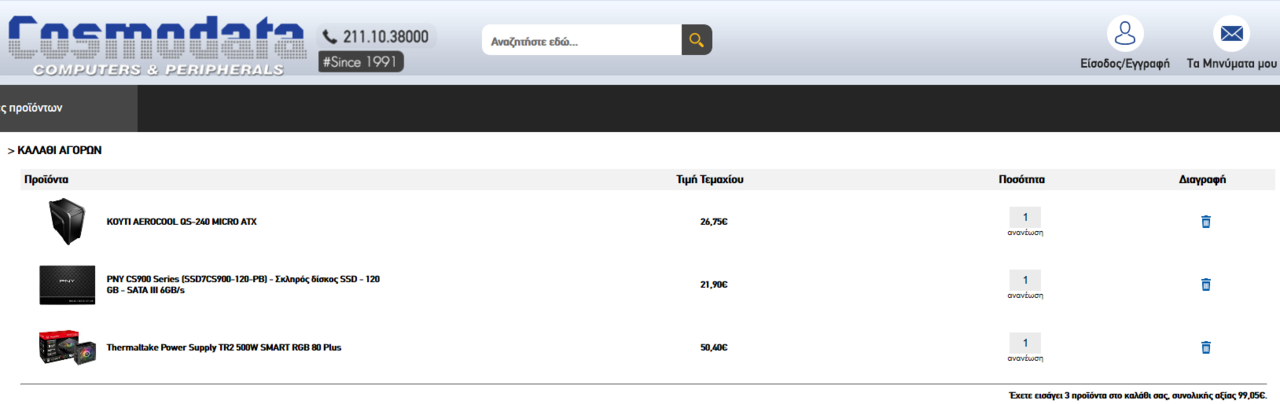The width and height of the screenshot is (1280, 404).
Task: Edit quantity field for Thermaltake Power Supply
Action: click(1024, 343)
